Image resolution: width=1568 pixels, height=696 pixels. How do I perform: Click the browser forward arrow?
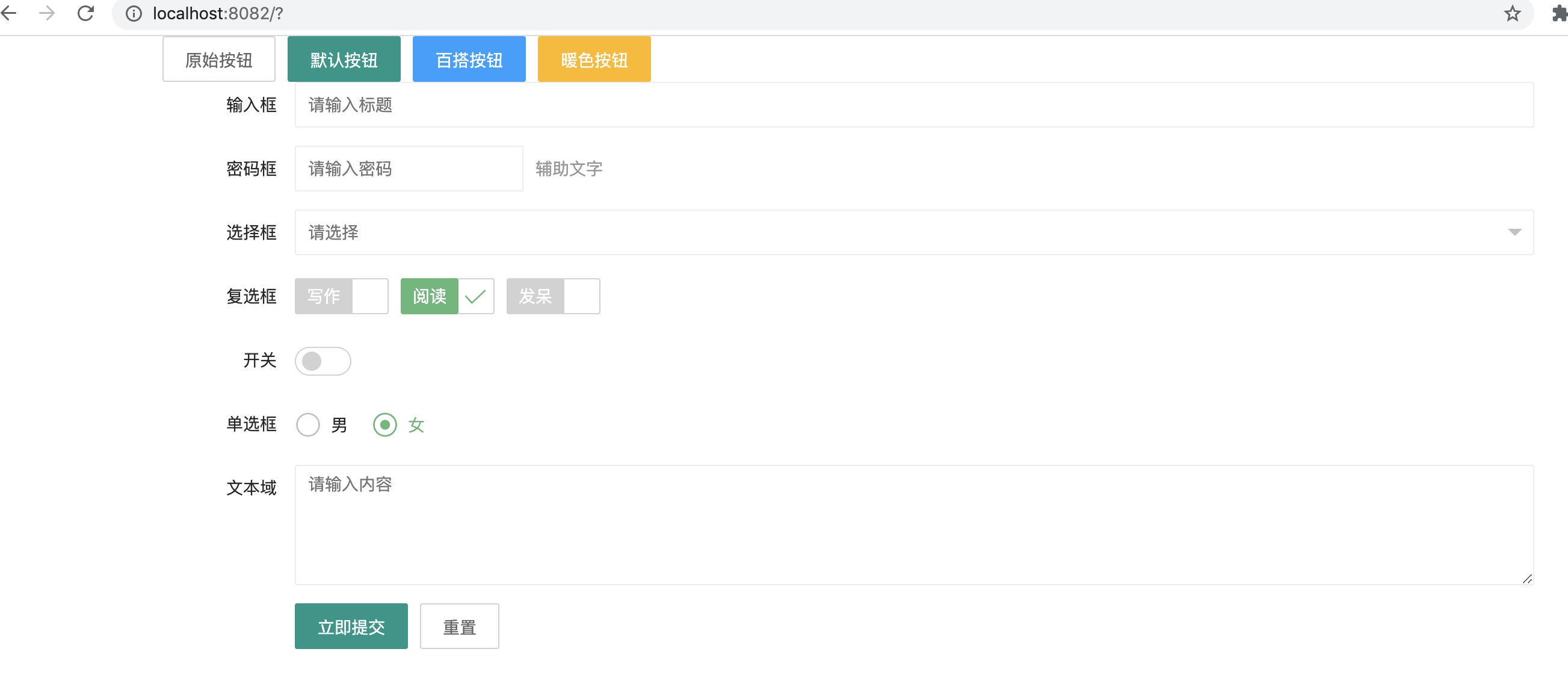pyautogui.click(x=47, y=13)
